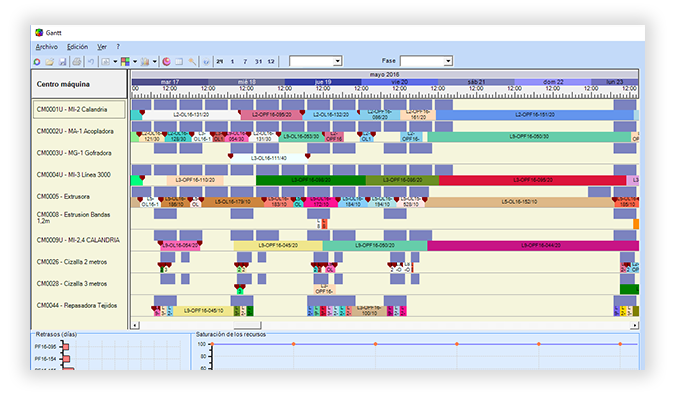This screenshot has height=393, width=675.
Task: Select the 31-day time scale button
Action: pos(258,62)
